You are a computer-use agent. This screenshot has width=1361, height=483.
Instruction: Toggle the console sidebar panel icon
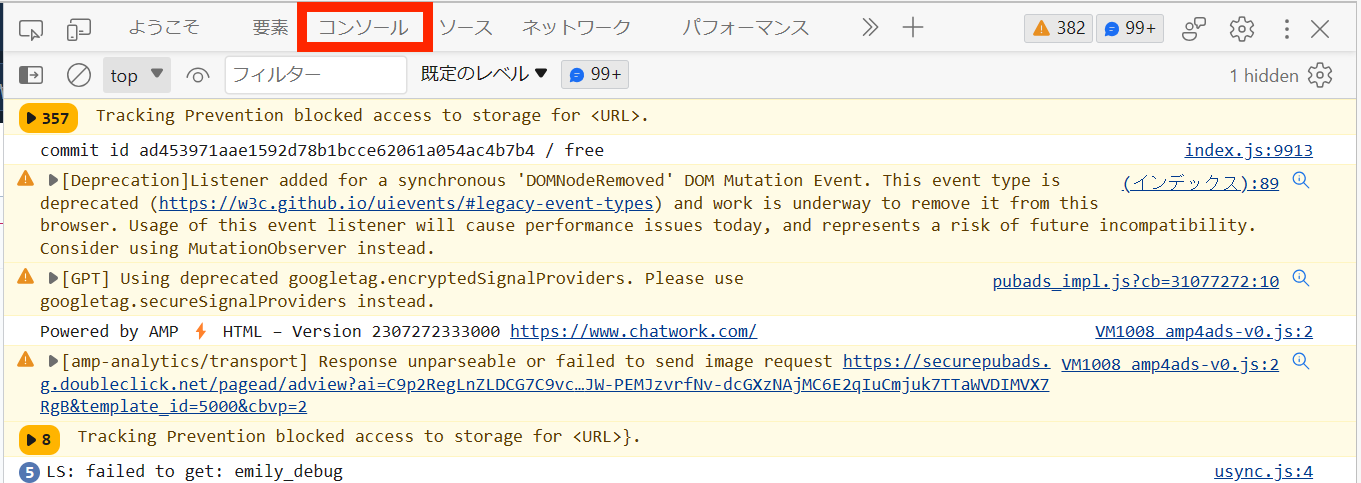tap(31, 75)
